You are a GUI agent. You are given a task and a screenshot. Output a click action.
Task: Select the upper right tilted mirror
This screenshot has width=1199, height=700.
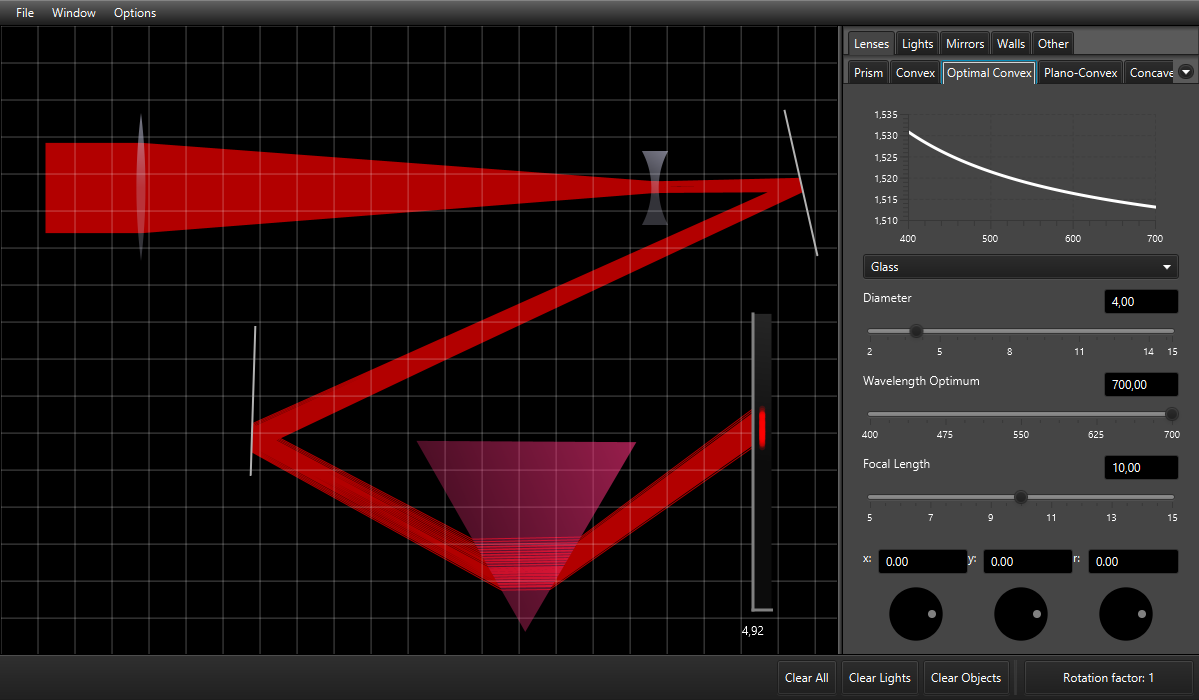801,183
